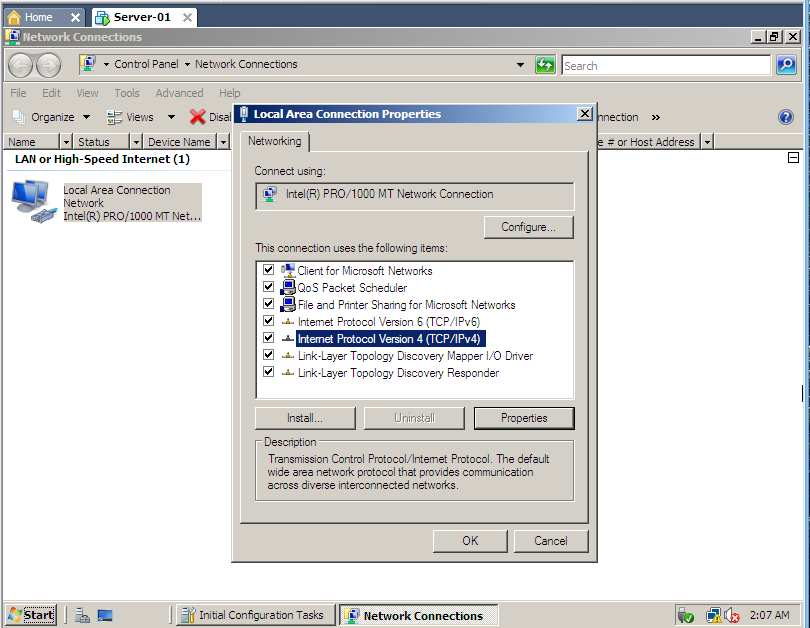Click Cancel in connection properties
Image resolution: width=810 pixels, height=628 pixels.
(551, 541)
